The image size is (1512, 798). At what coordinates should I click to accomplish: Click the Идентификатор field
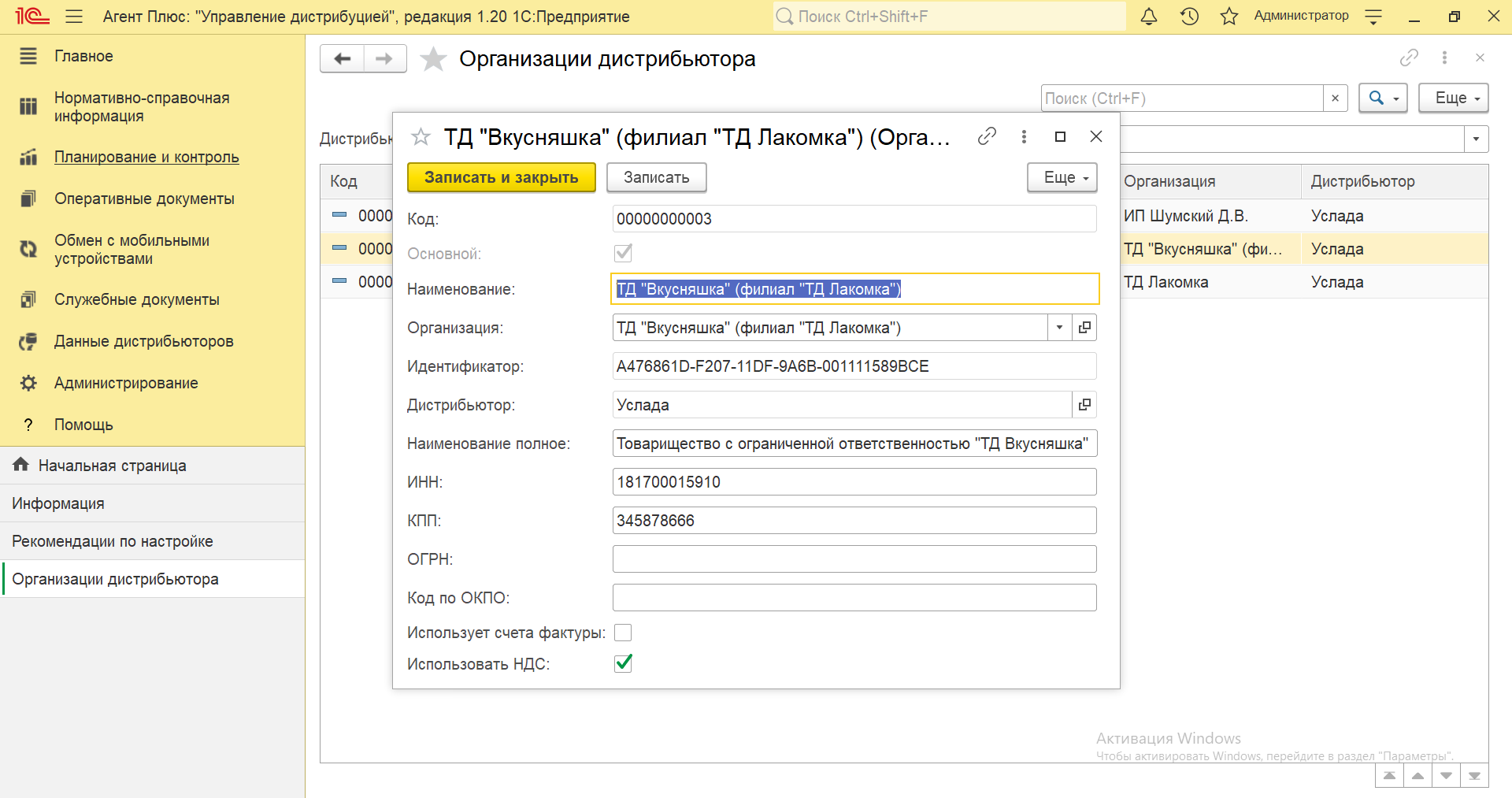point(854,366)
